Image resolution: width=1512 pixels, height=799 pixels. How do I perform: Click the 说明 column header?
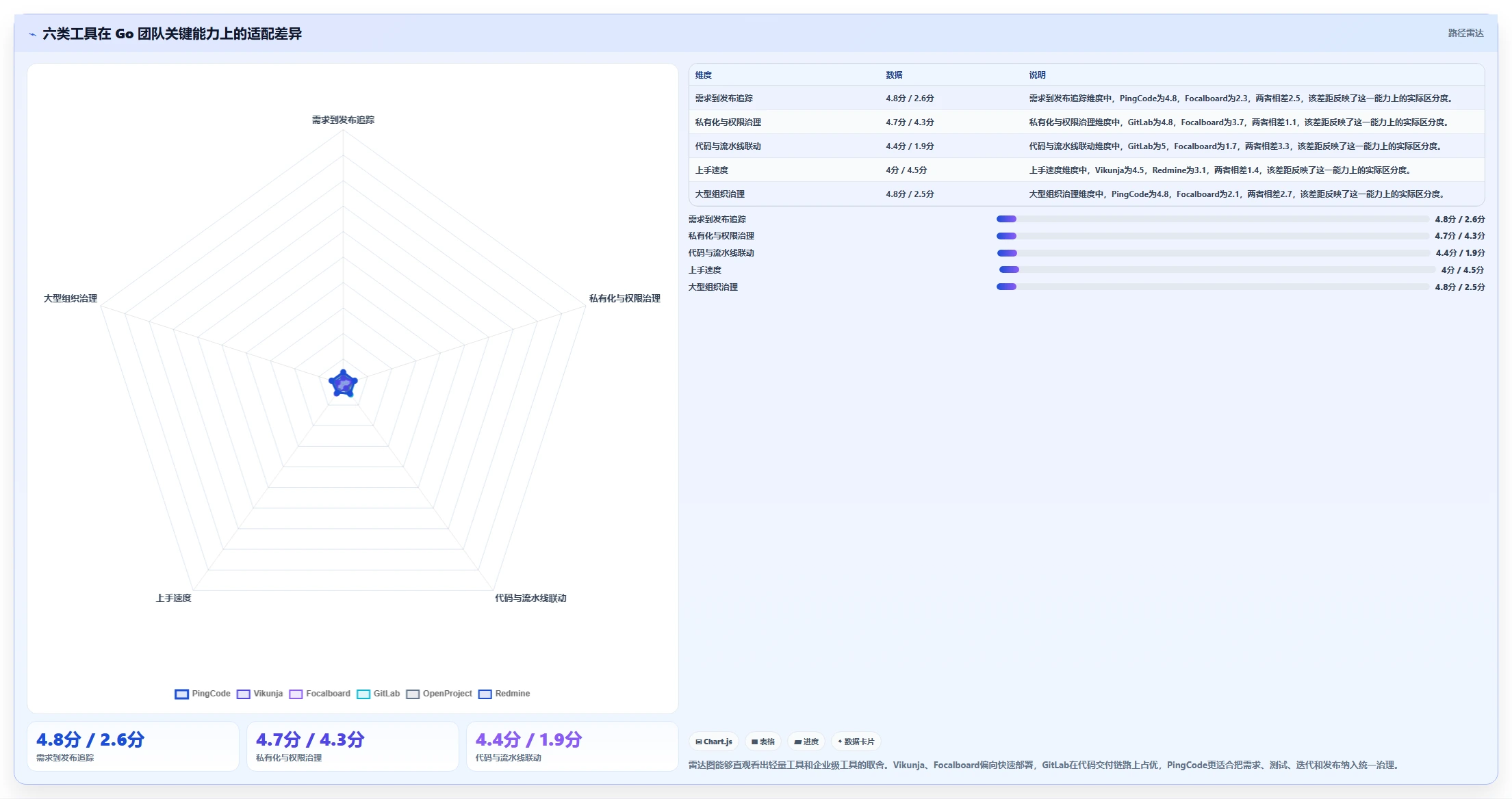tap(1037, 75)
